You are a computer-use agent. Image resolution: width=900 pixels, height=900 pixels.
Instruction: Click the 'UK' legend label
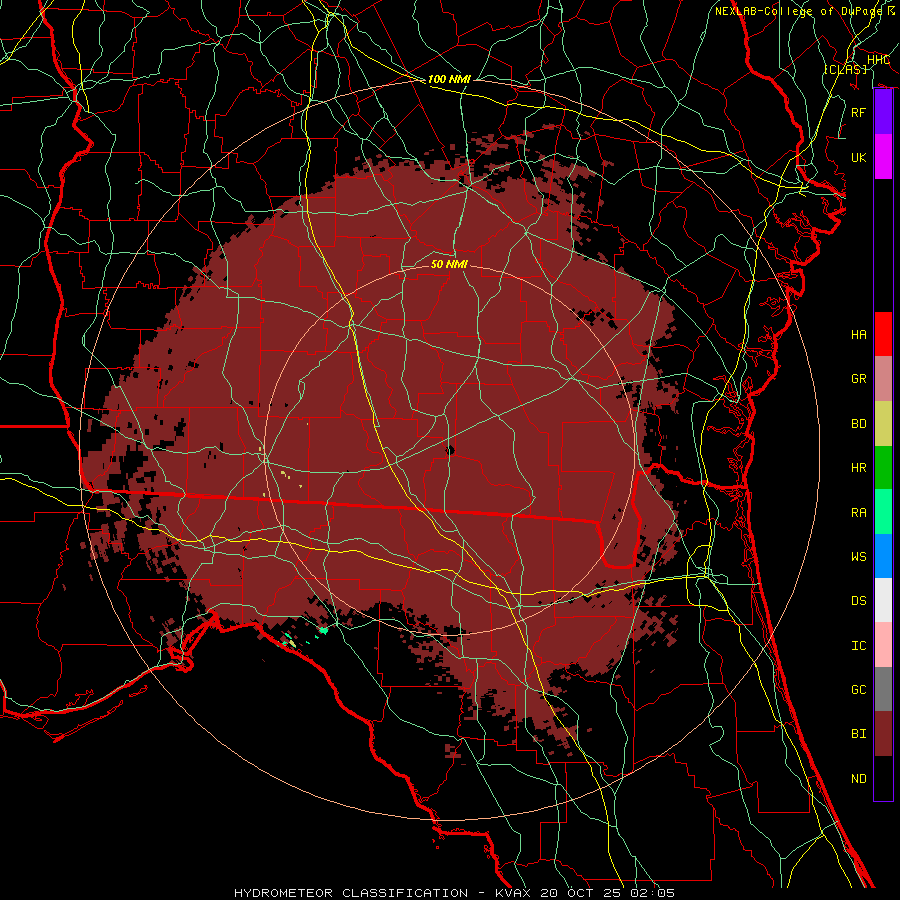pyautogui.click(x=859, y=158)
